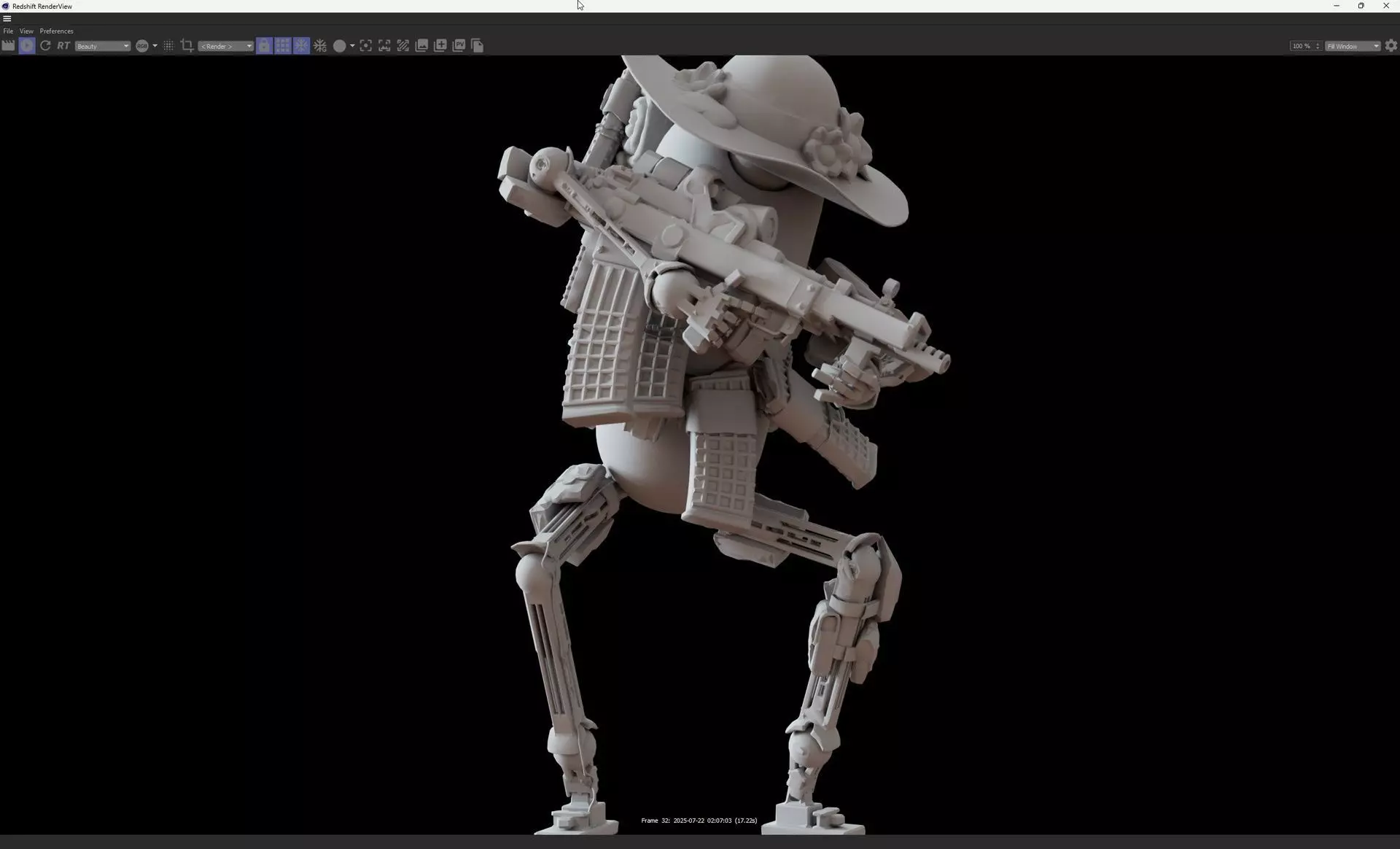This screenshot has width=1400, height=849.
Task: Toggle the highlighted grid overlay button
Action: (x=283, y=46)
